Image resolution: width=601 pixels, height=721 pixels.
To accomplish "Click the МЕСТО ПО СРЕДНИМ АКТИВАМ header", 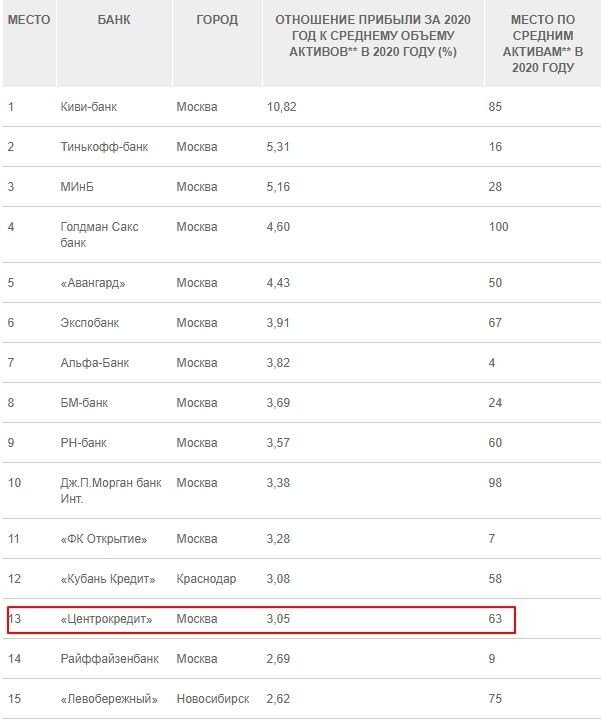I will [542, 44].
